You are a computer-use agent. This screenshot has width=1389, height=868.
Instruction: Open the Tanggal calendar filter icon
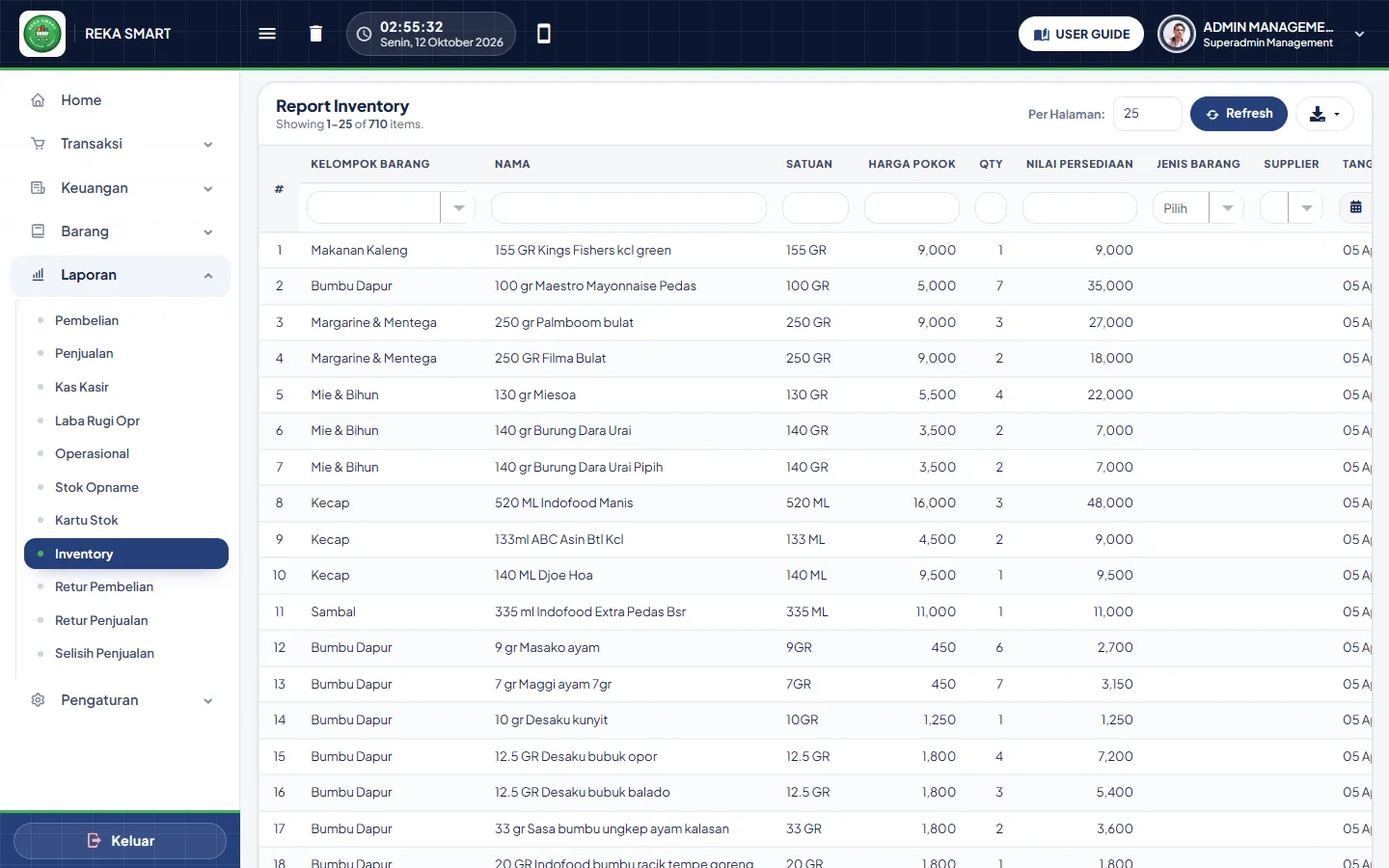(1355, 207)
